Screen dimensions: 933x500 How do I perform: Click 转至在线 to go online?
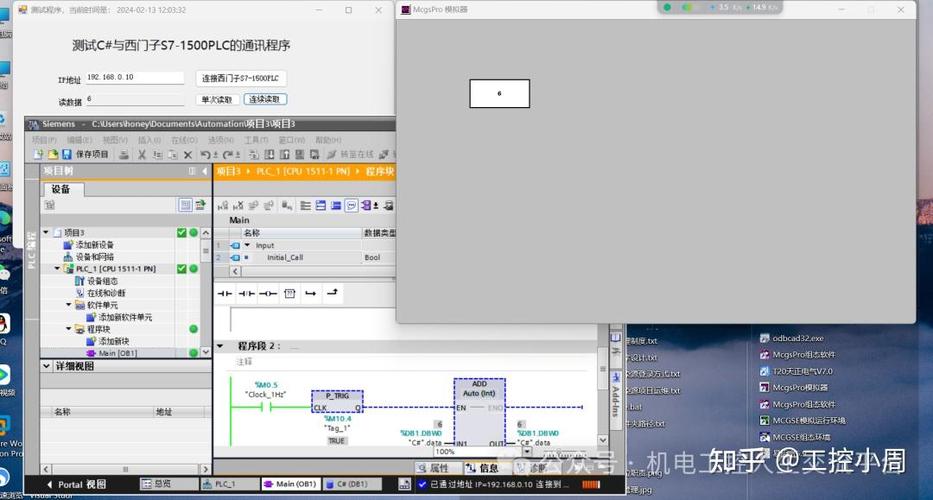pyautogui.click(x=351, y=155)
